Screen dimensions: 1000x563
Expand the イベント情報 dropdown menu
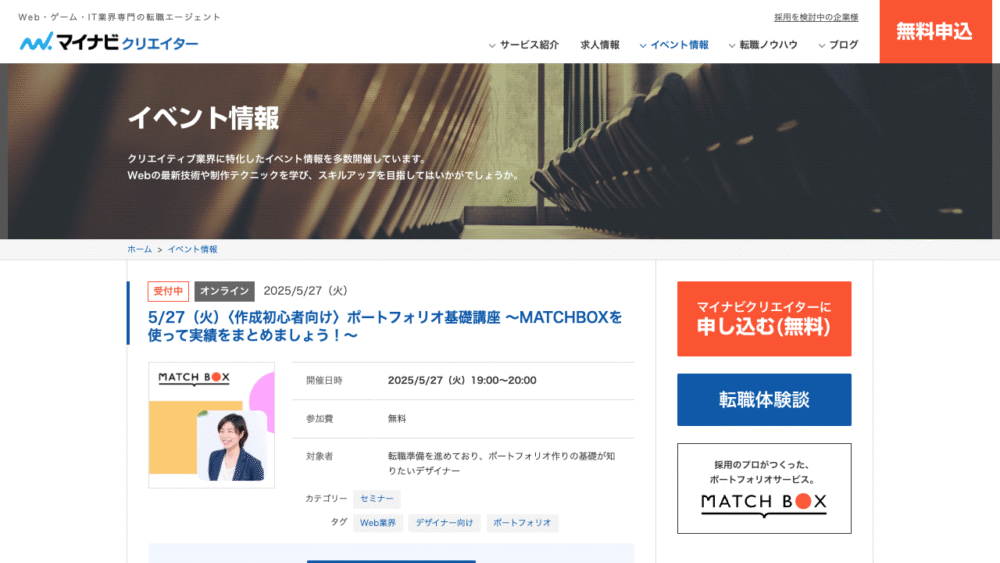point(673,45)
